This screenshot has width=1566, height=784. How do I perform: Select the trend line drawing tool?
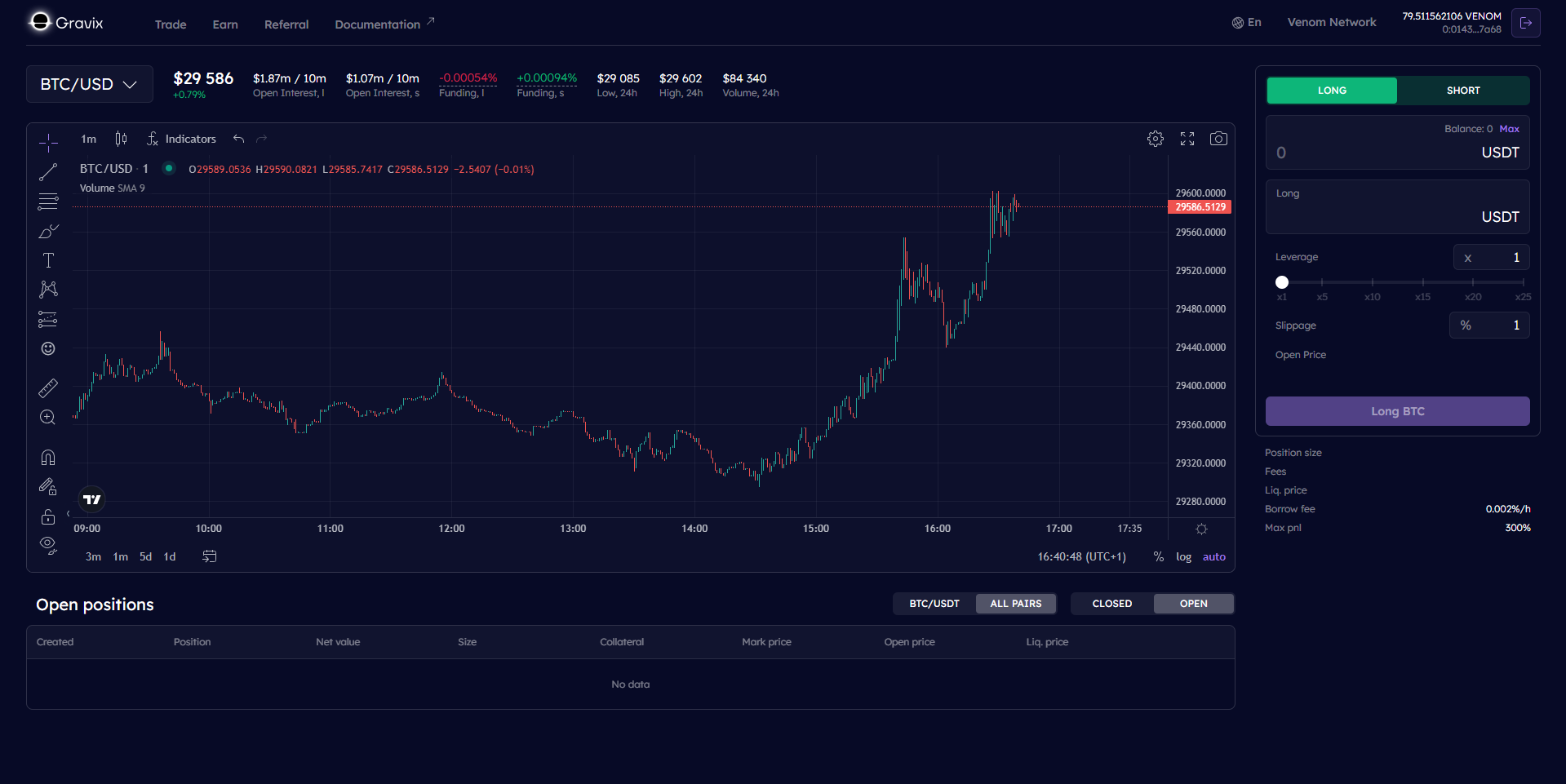(x=48, y=172)
